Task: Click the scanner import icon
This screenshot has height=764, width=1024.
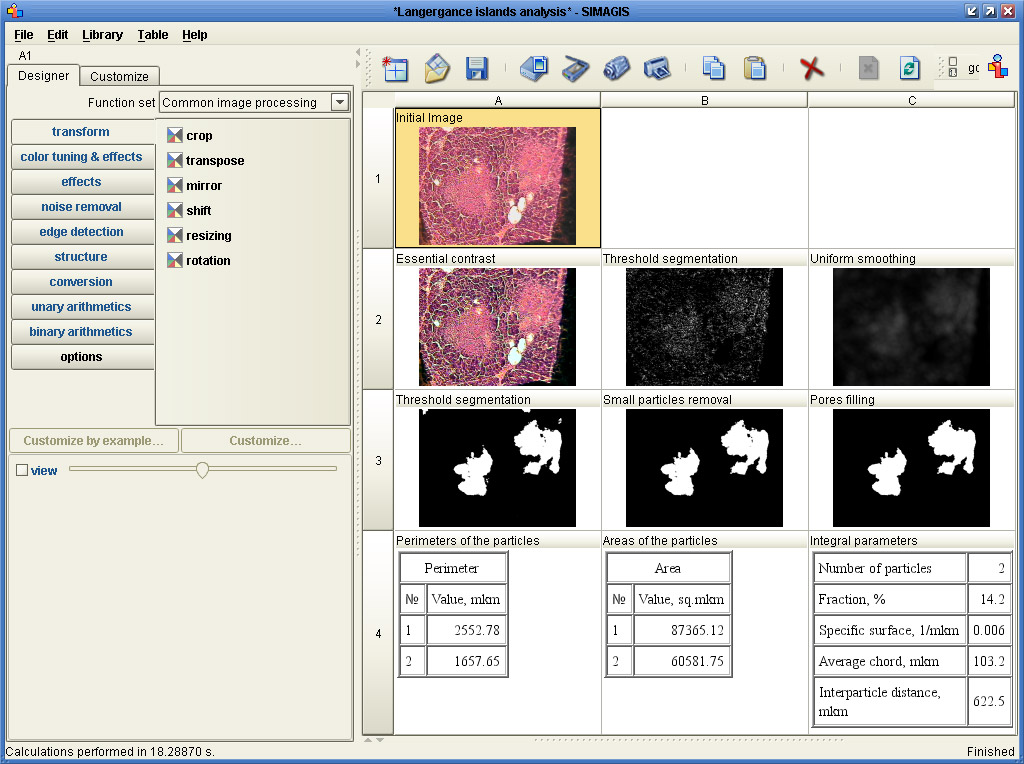Action: point(576,68)
